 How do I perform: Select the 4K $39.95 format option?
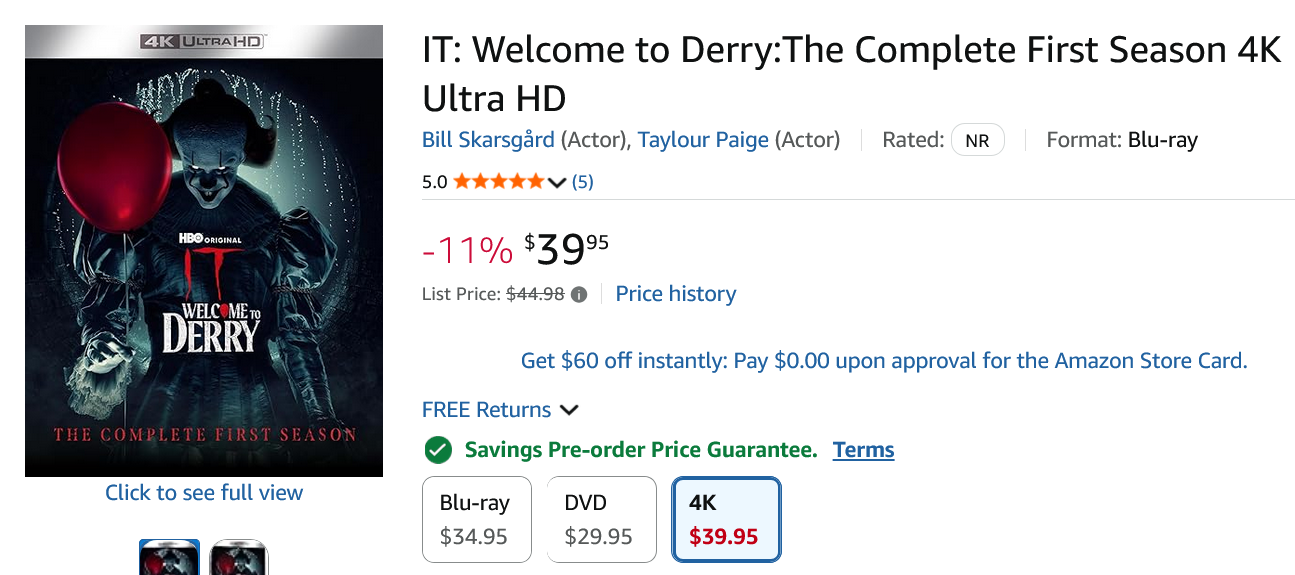725,519
